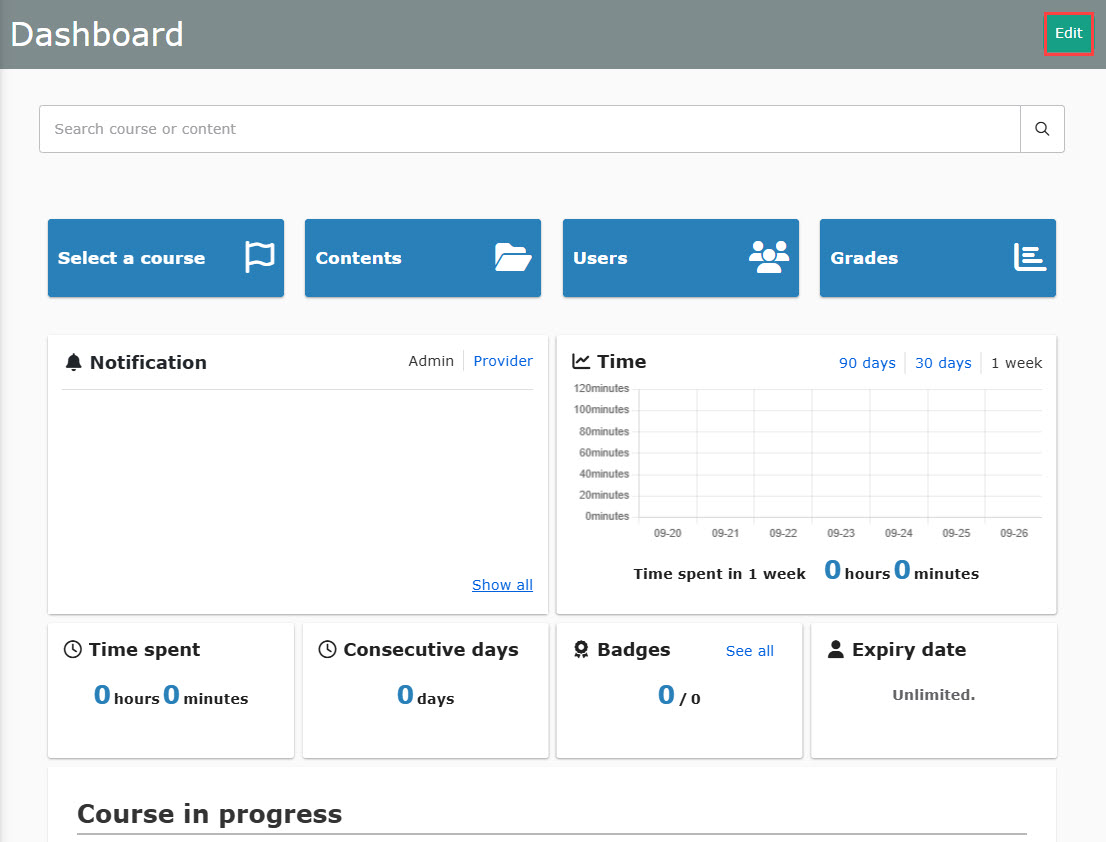Click the line chart icon beside Time
Screen dimensions: 1106x842
(x=581, y=361)
